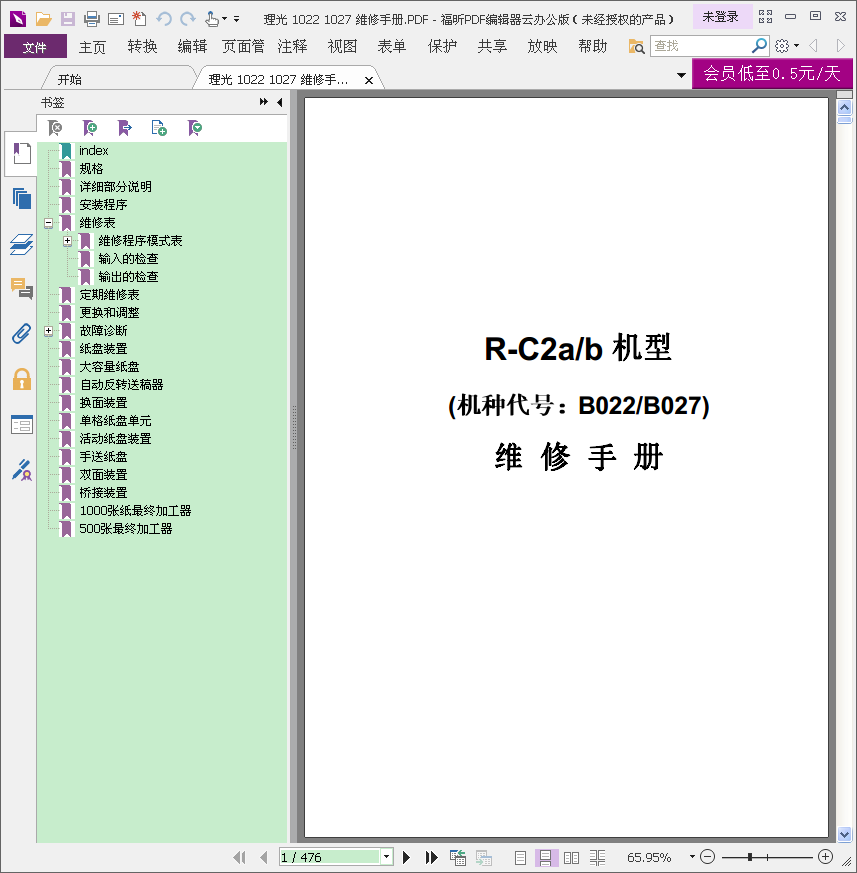Open the page number dropdown
The width and height of the screenshot is (857, 873).
pyautogui.click(x=386, y=857)
